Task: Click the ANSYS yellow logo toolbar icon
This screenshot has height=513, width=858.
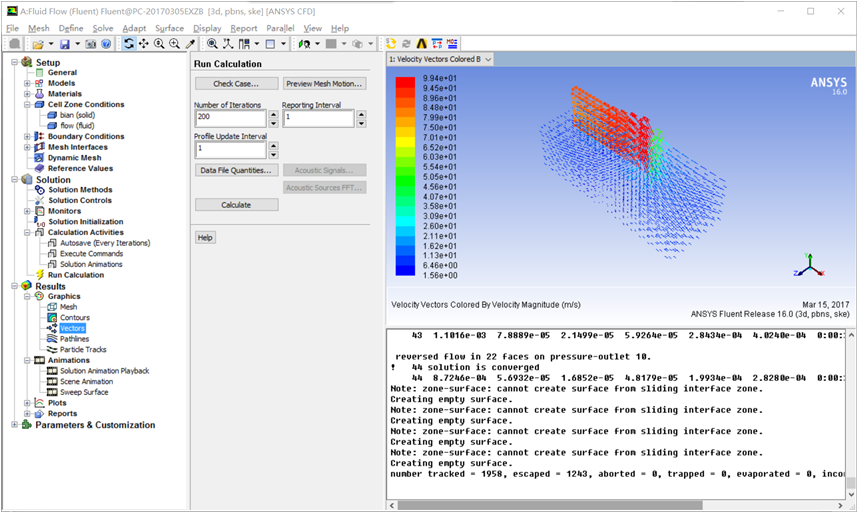Action: pos(421,44)
